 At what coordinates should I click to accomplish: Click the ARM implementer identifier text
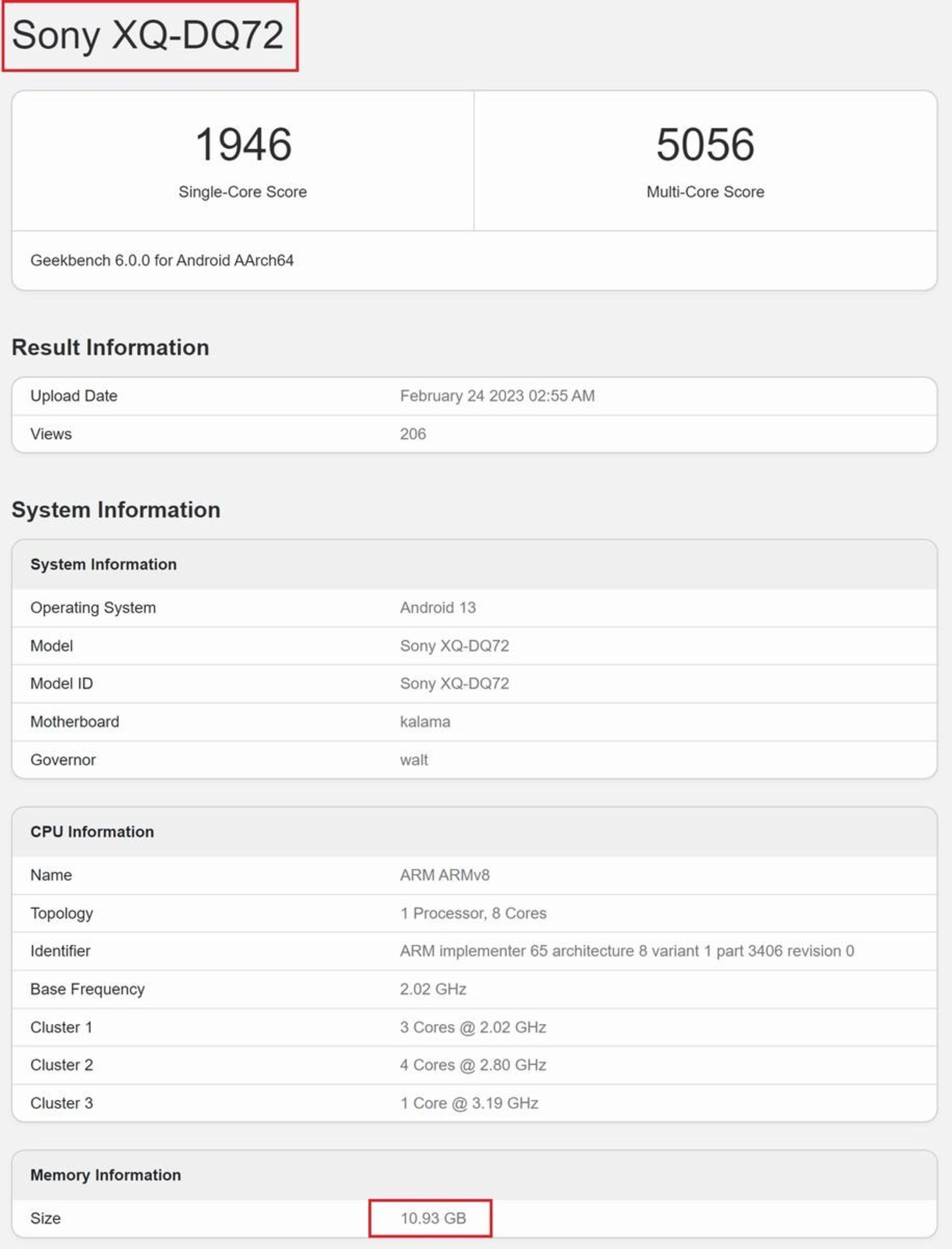click(626, 951)
